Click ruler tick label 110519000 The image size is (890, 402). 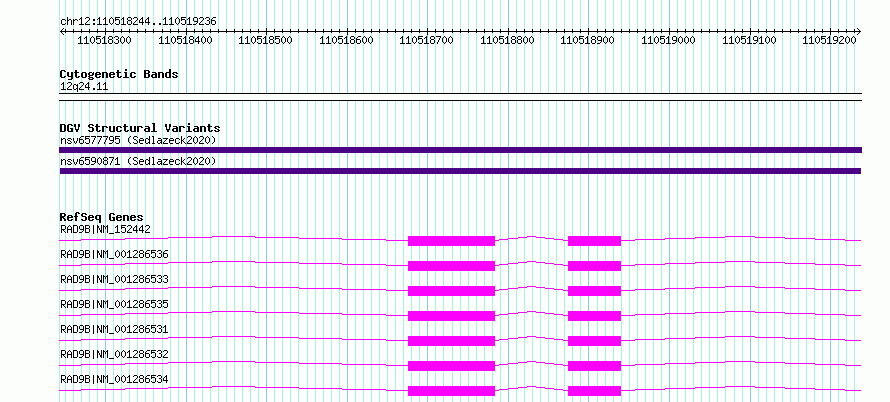coord(668,40)
